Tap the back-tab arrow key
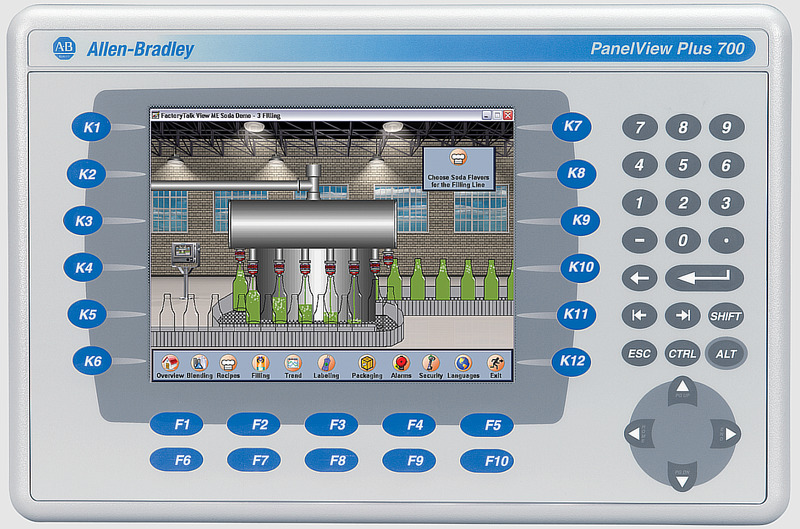Image resolution: width=800 pixels, height=529 pixels. (640, 316)
